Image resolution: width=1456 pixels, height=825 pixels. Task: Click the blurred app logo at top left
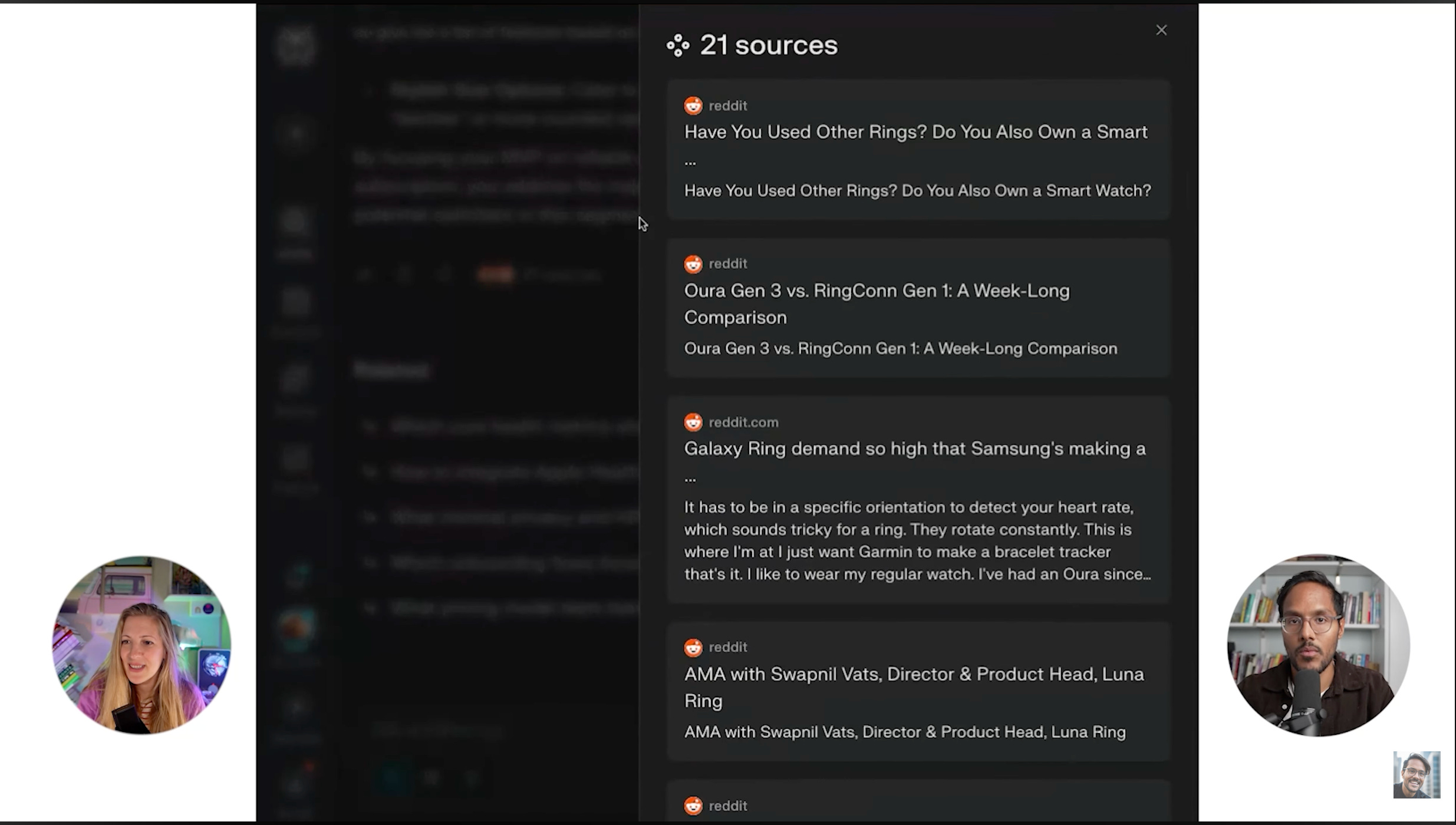[x=296, y=46]
